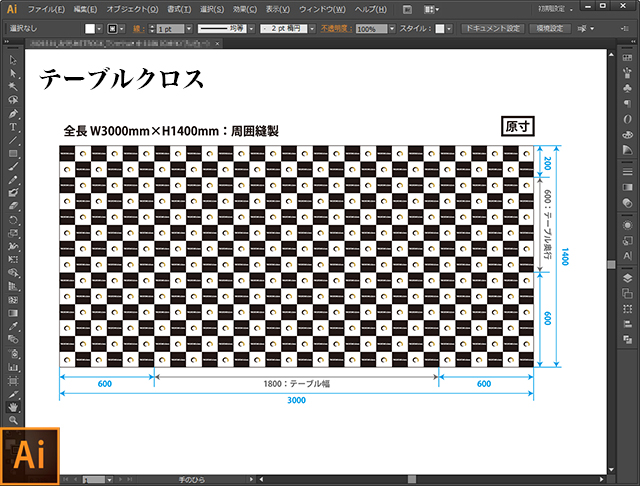This screenshot has width=640, height=486.
Task: Activate the Free Transform tool
Action: coord(13,260)
